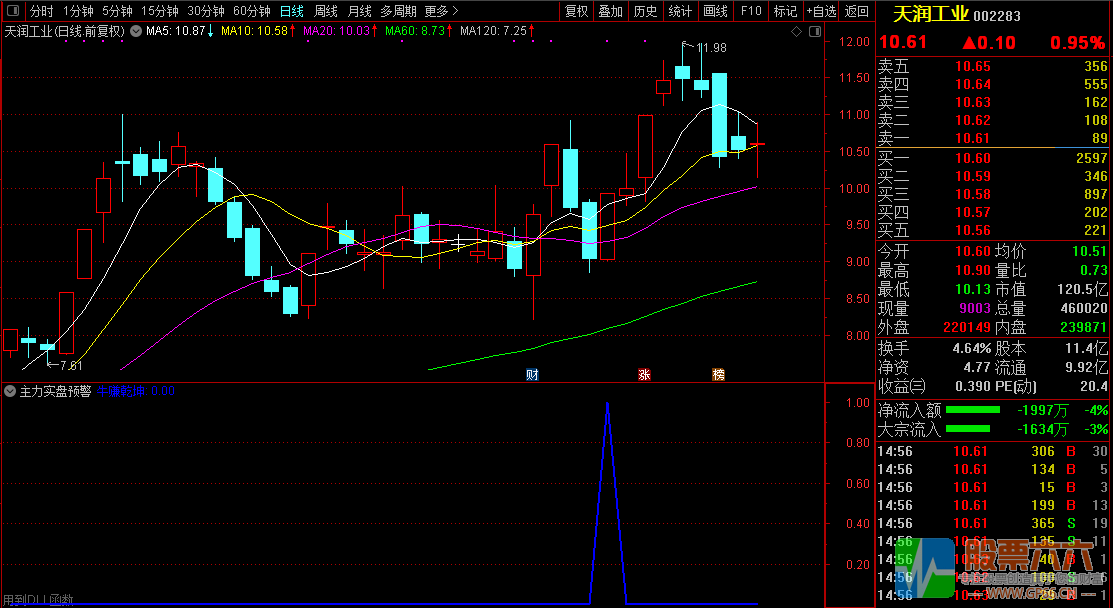Open the MA indicator settings arrow beside 天润工业
The width and height of the screenshot is (1113, 608).
(135, 31)
